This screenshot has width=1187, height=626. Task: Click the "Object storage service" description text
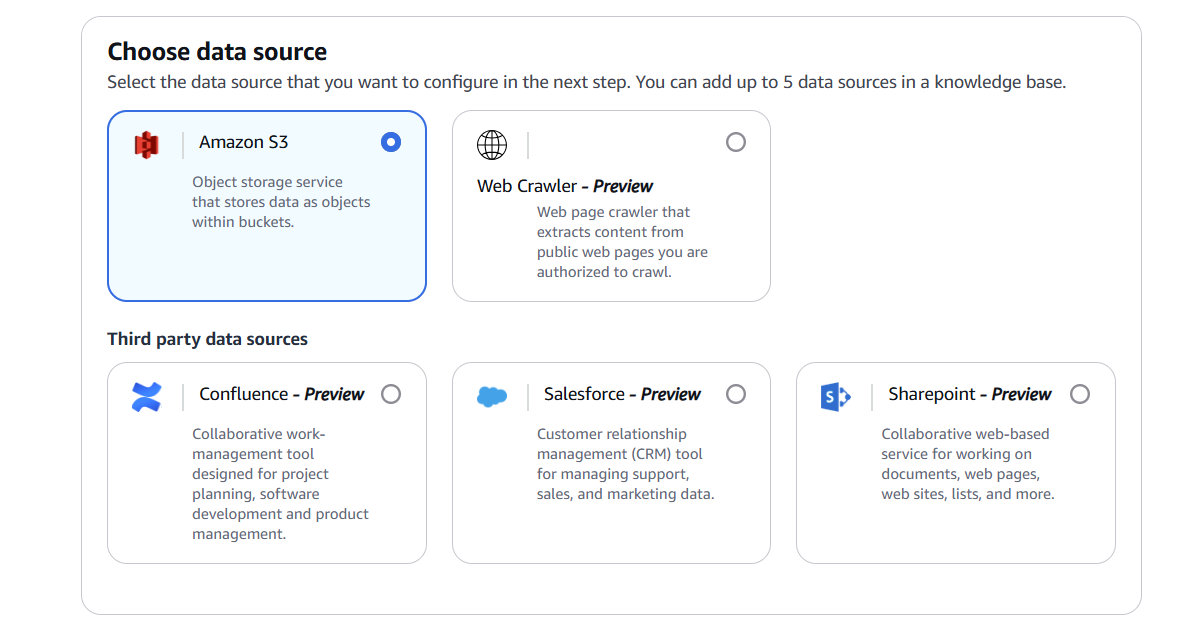(x=281, y=202)
